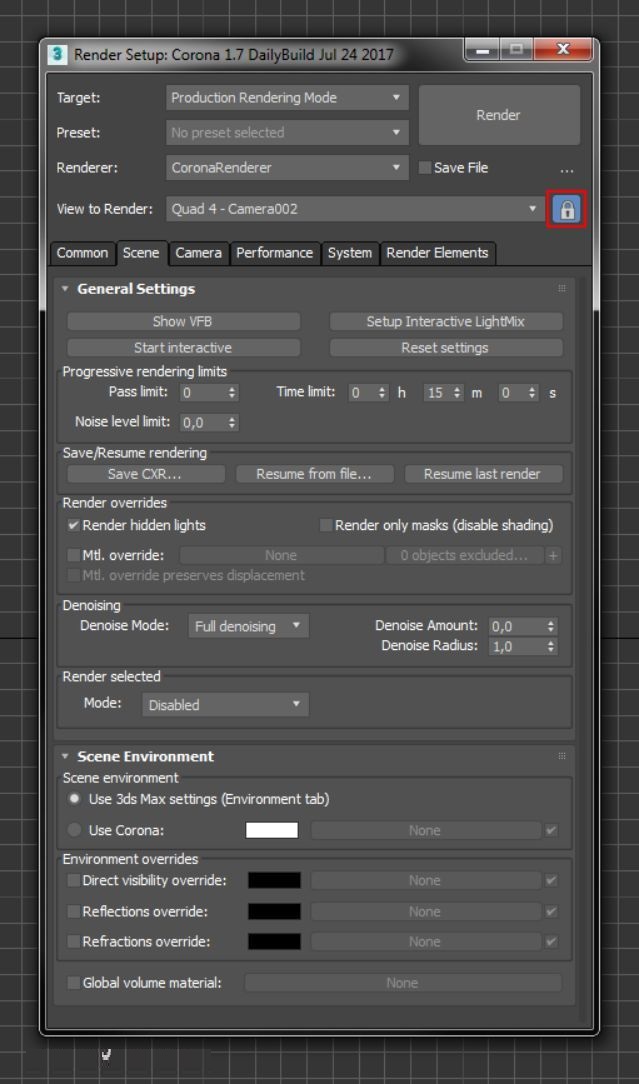The image size is (639, 1084).
Task: Toggle Direct visibility override map checkbox
Action: tap(551, 881)
